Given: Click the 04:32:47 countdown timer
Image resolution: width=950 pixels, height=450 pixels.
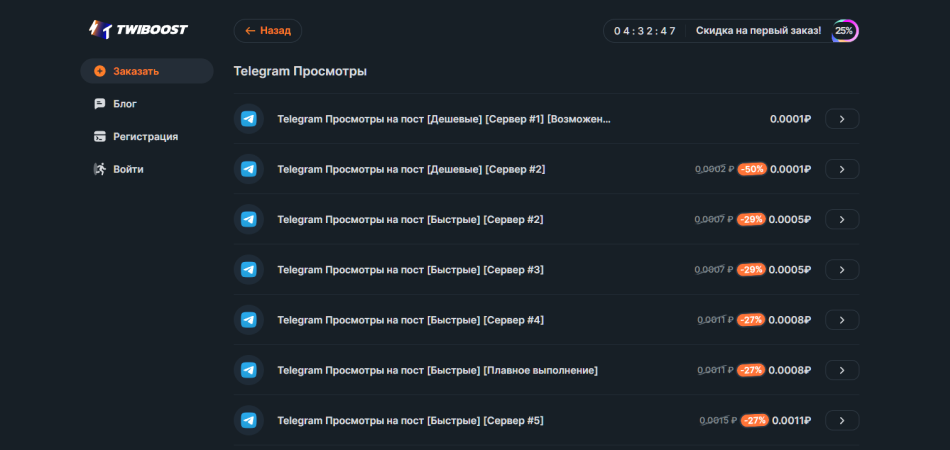Looking at the screenshot, I should 645,31.
